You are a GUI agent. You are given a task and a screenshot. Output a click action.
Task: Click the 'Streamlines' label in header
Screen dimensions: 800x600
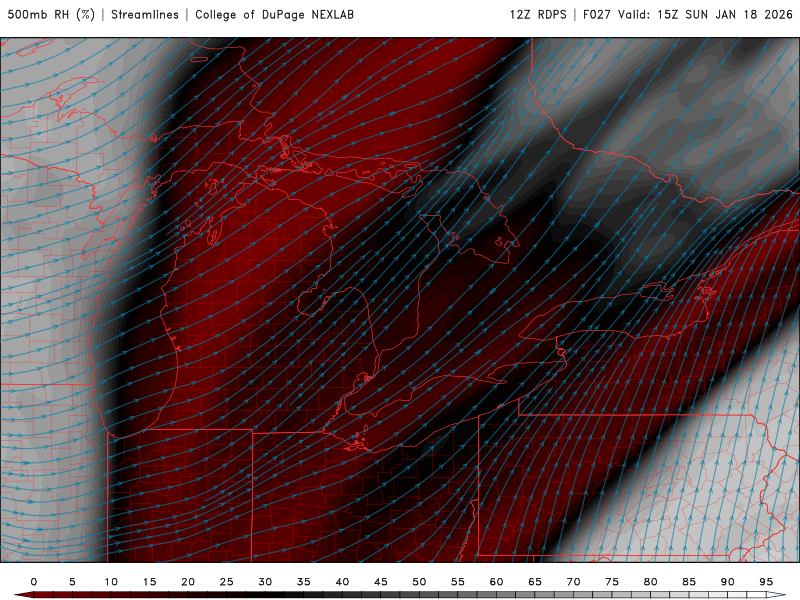pyautogui.click(x=145, y=14)
